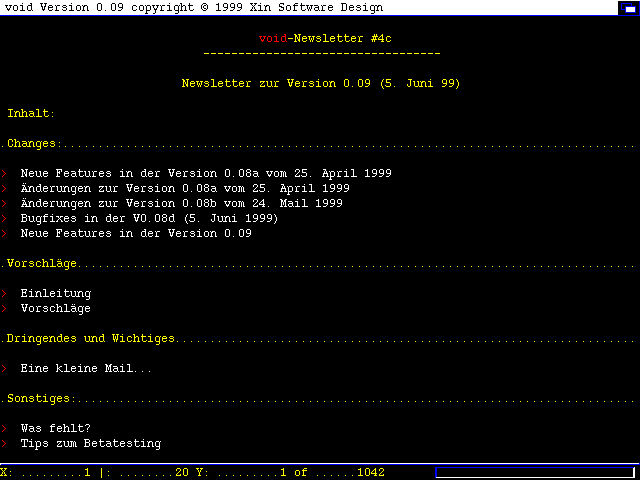Viewport: 640px width, 480px height.
Task: Click the window depth gadget in title bar
Action: coord(625,7)
